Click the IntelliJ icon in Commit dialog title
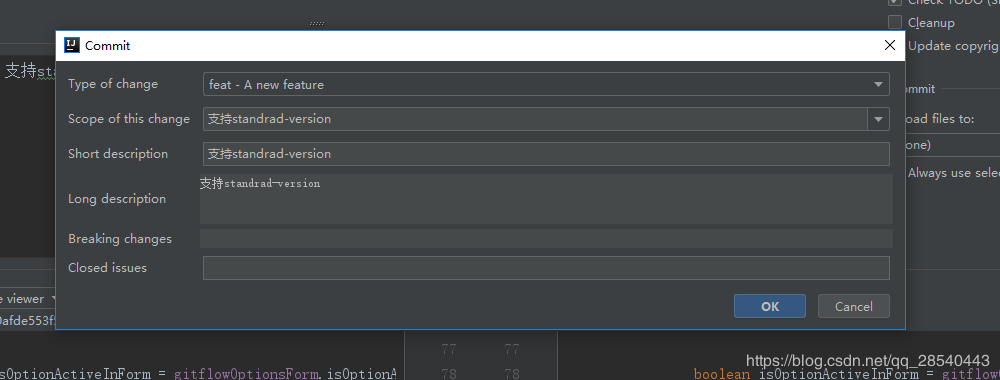 click(71, 45)
